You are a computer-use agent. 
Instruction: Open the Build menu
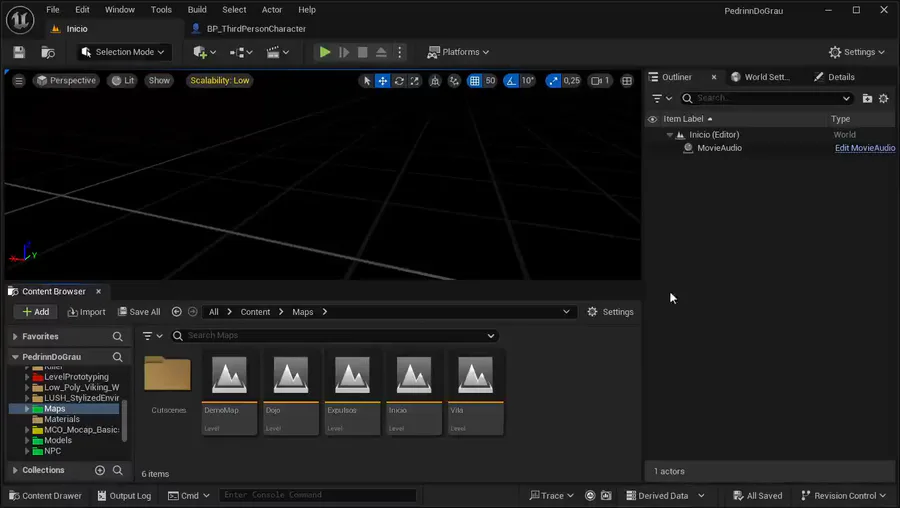pyautogui.click(x=197, y=10)
